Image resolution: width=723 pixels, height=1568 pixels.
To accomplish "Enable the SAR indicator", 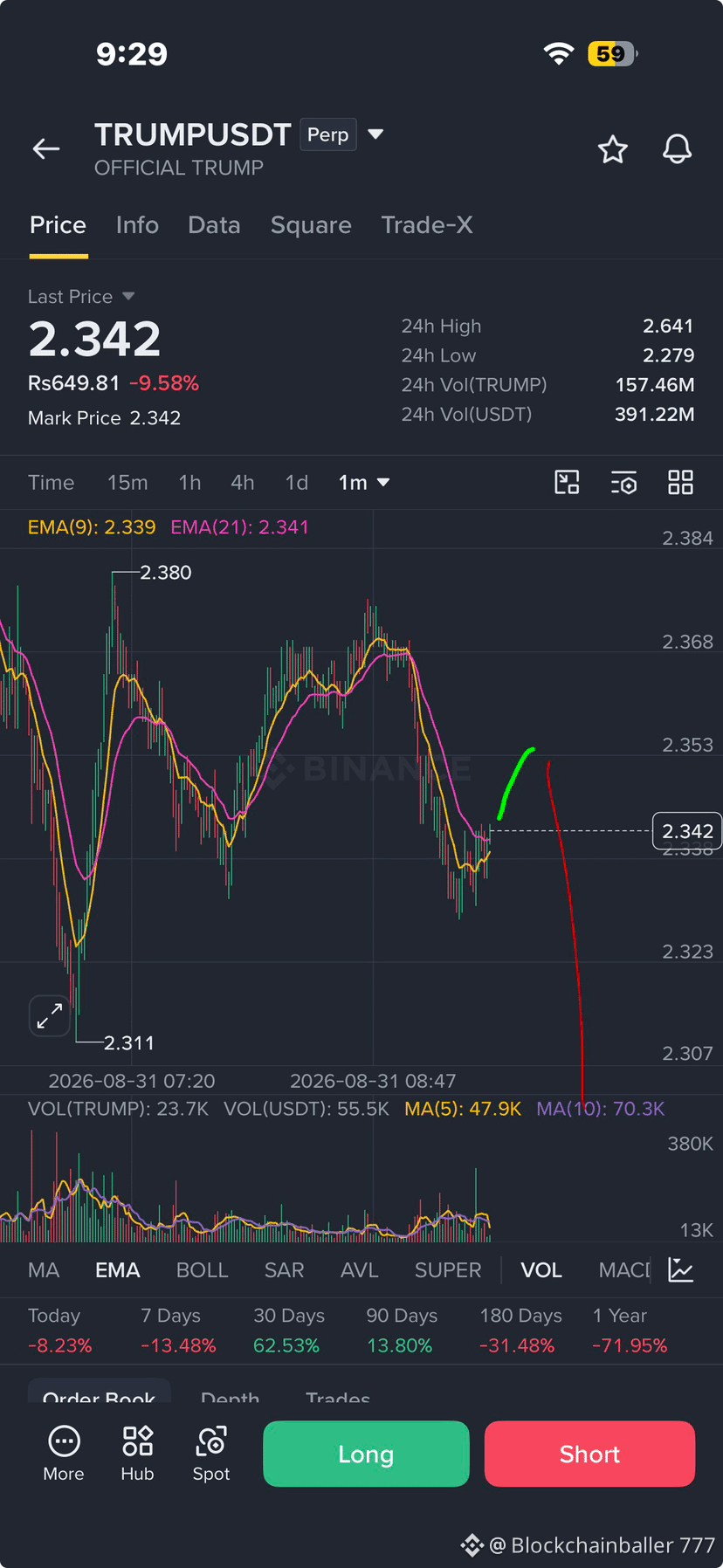I will point(284,1269).
